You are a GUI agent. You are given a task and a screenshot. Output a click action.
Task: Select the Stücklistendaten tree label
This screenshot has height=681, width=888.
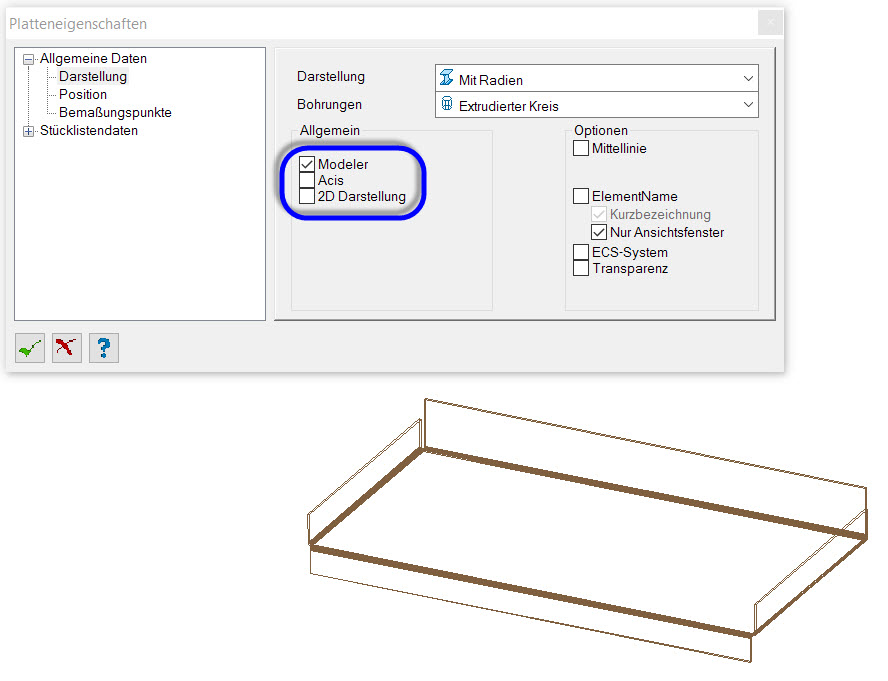tap(89, 130)
